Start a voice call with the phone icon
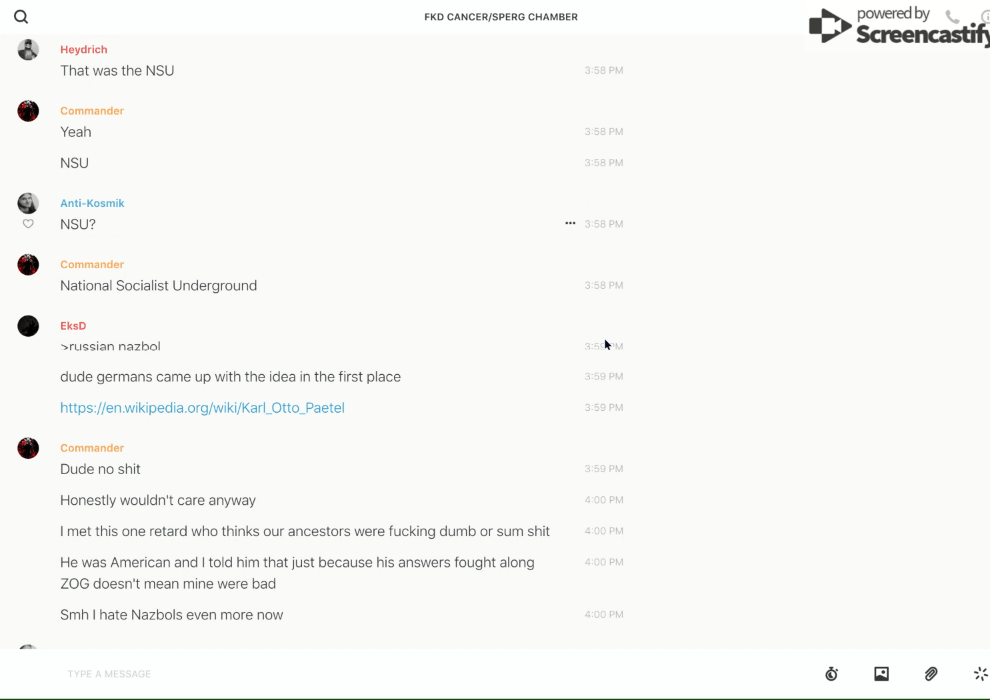 952,17
